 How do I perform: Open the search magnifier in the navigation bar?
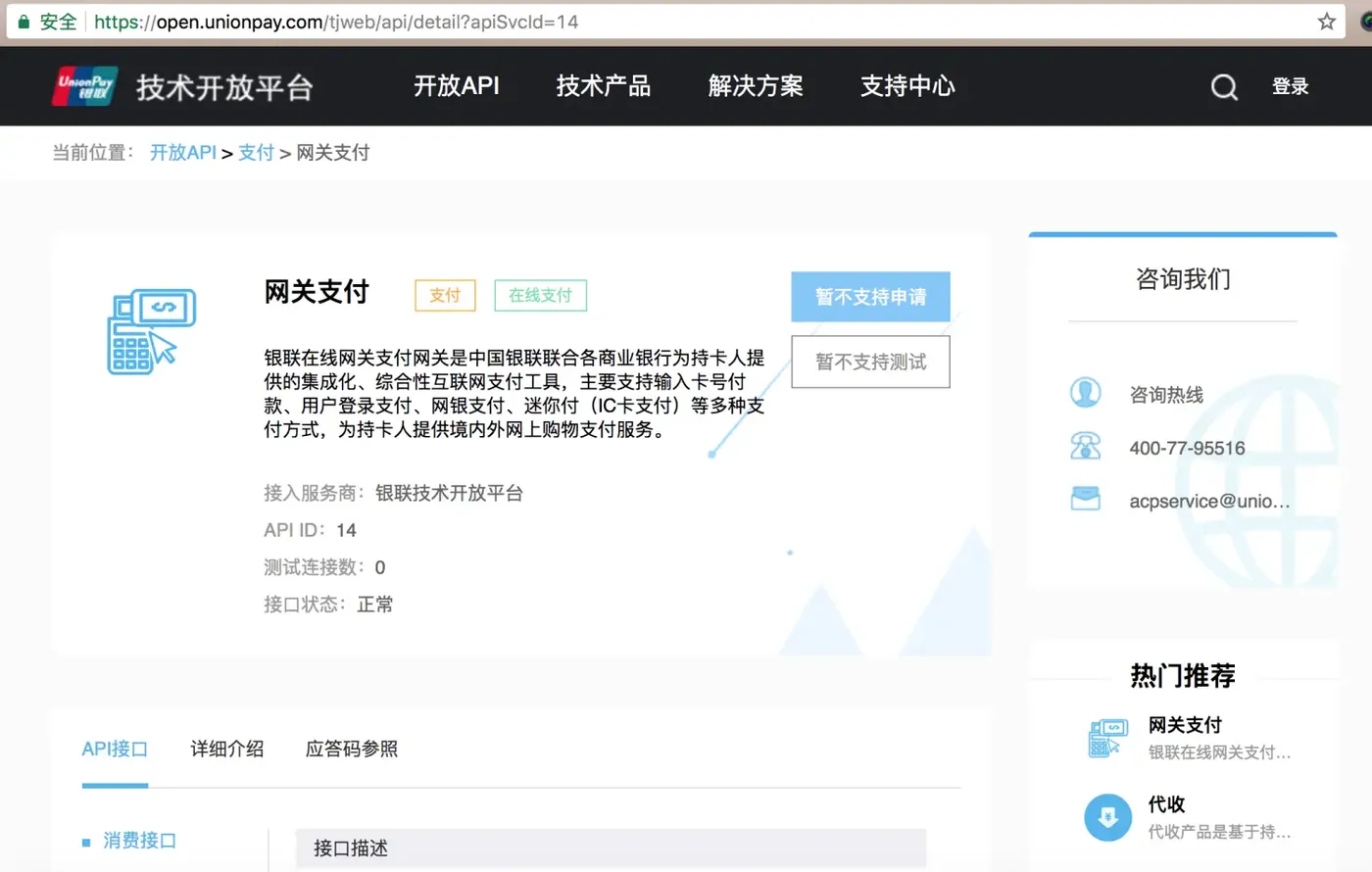[1223, 87]
